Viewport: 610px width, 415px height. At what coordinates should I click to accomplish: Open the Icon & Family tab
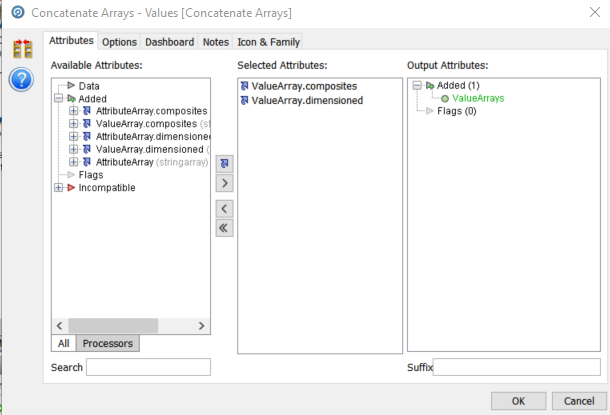click(267, 42)
